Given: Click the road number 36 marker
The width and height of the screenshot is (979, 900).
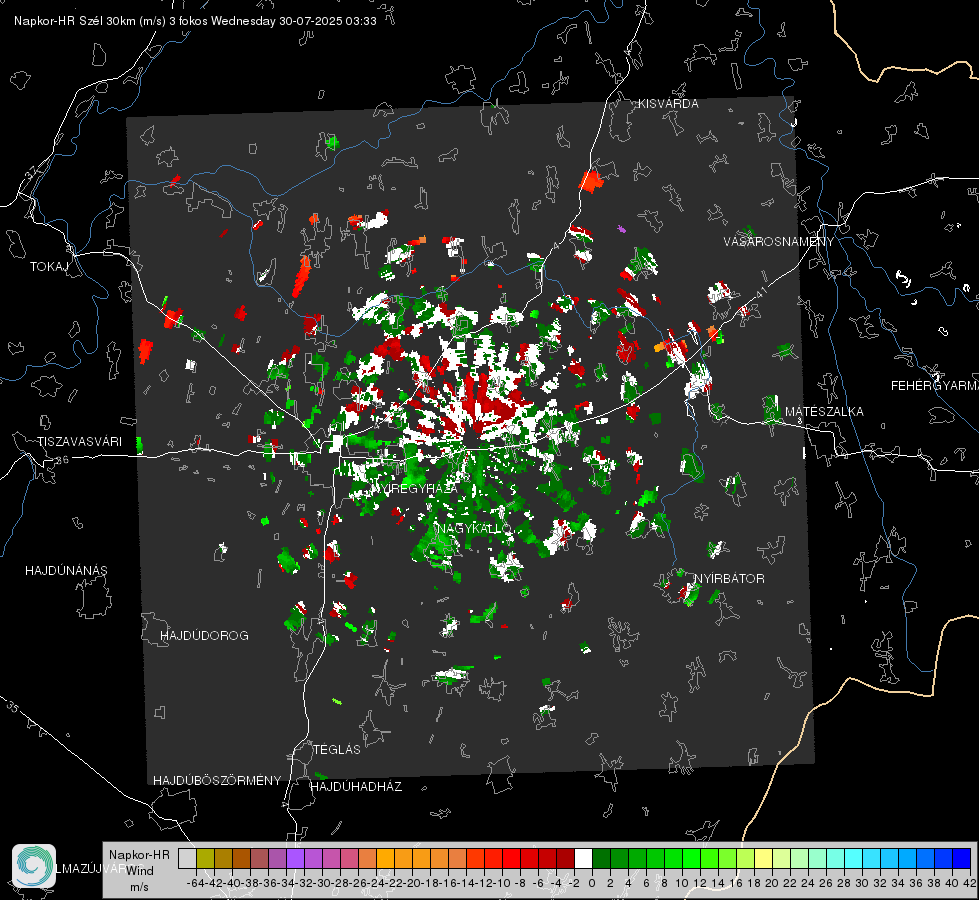Looking at the screenshot, I should pos(62,460).
